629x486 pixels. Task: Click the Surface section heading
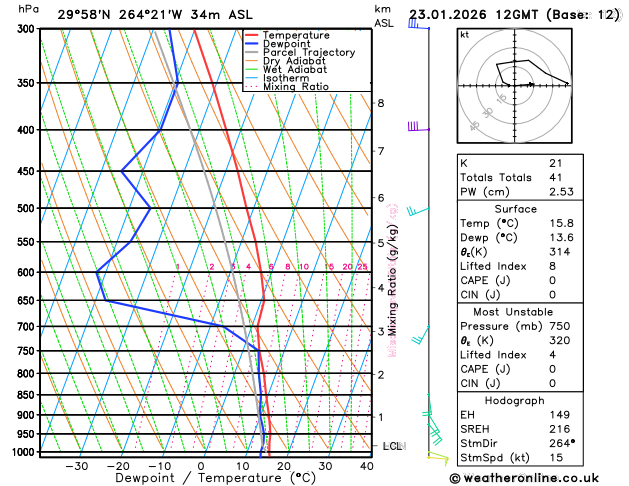pyautogui.click(x=515, y=209)
